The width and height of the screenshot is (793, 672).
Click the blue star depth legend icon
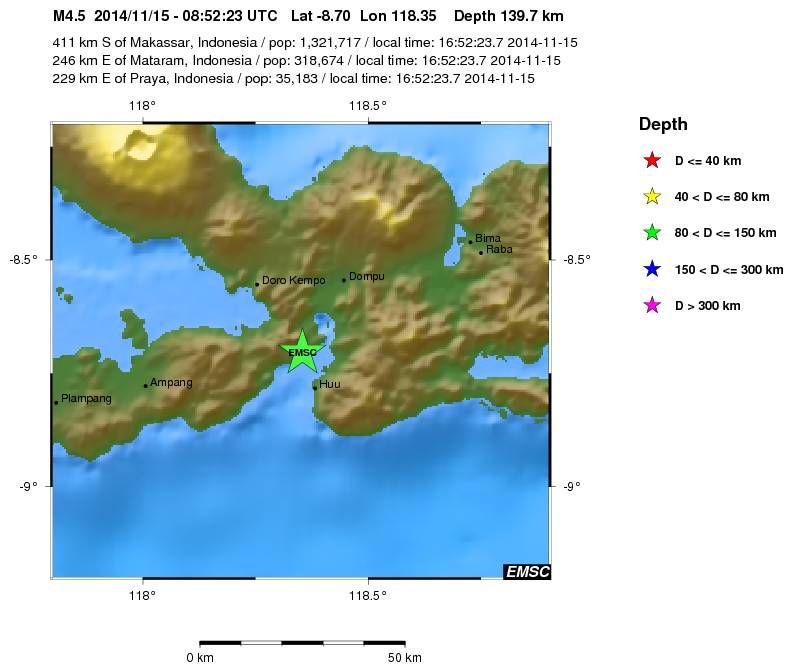pyautogui.click(x=652, y=269)
